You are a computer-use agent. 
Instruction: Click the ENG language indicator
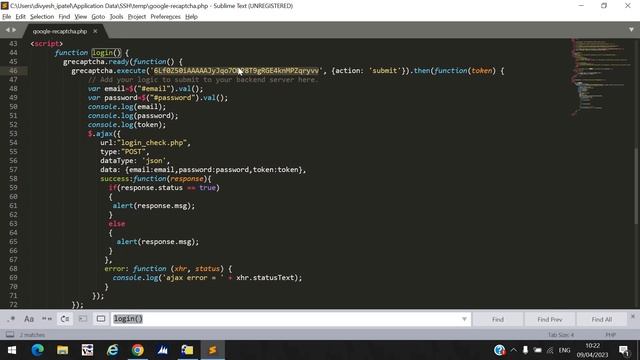click(564, 350)
